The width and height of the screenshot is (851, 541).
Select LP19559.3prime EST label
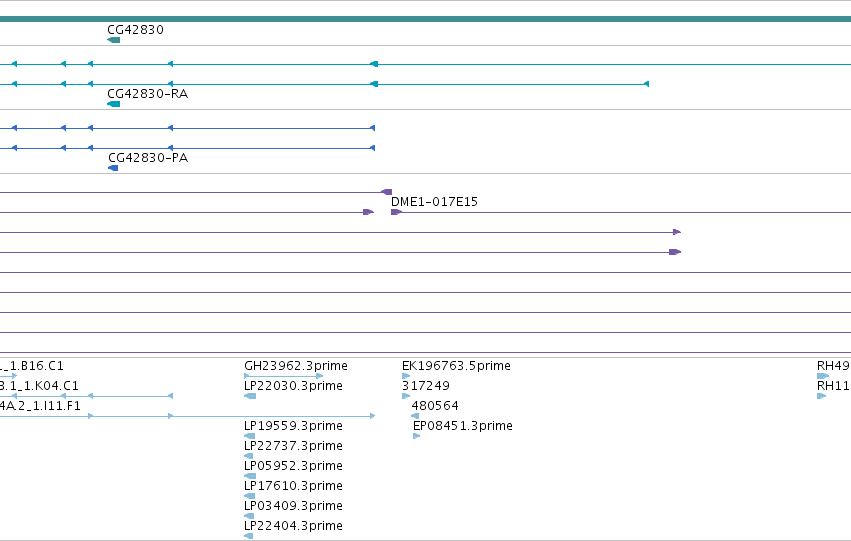click(294, 426)
